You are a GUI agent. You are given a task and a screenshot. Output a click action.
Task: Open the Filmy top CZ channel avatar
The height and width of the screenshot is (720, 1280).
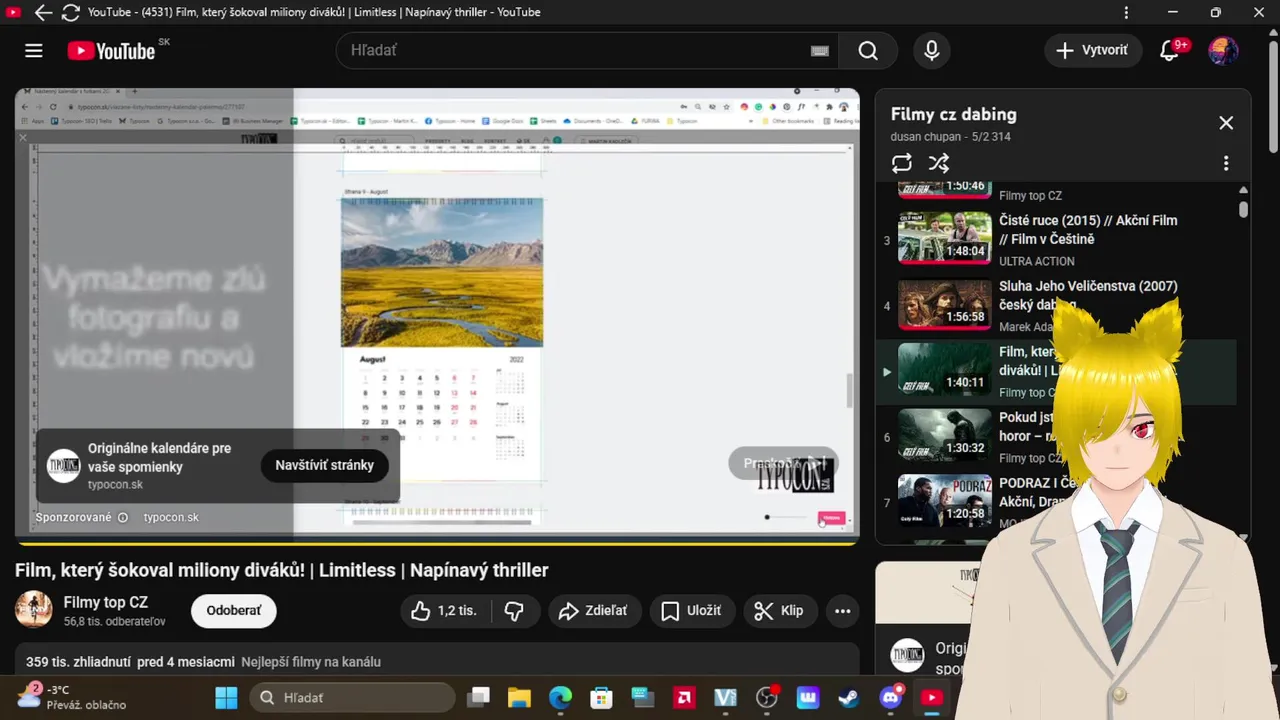pyautogui.click(x=33, y=610)
